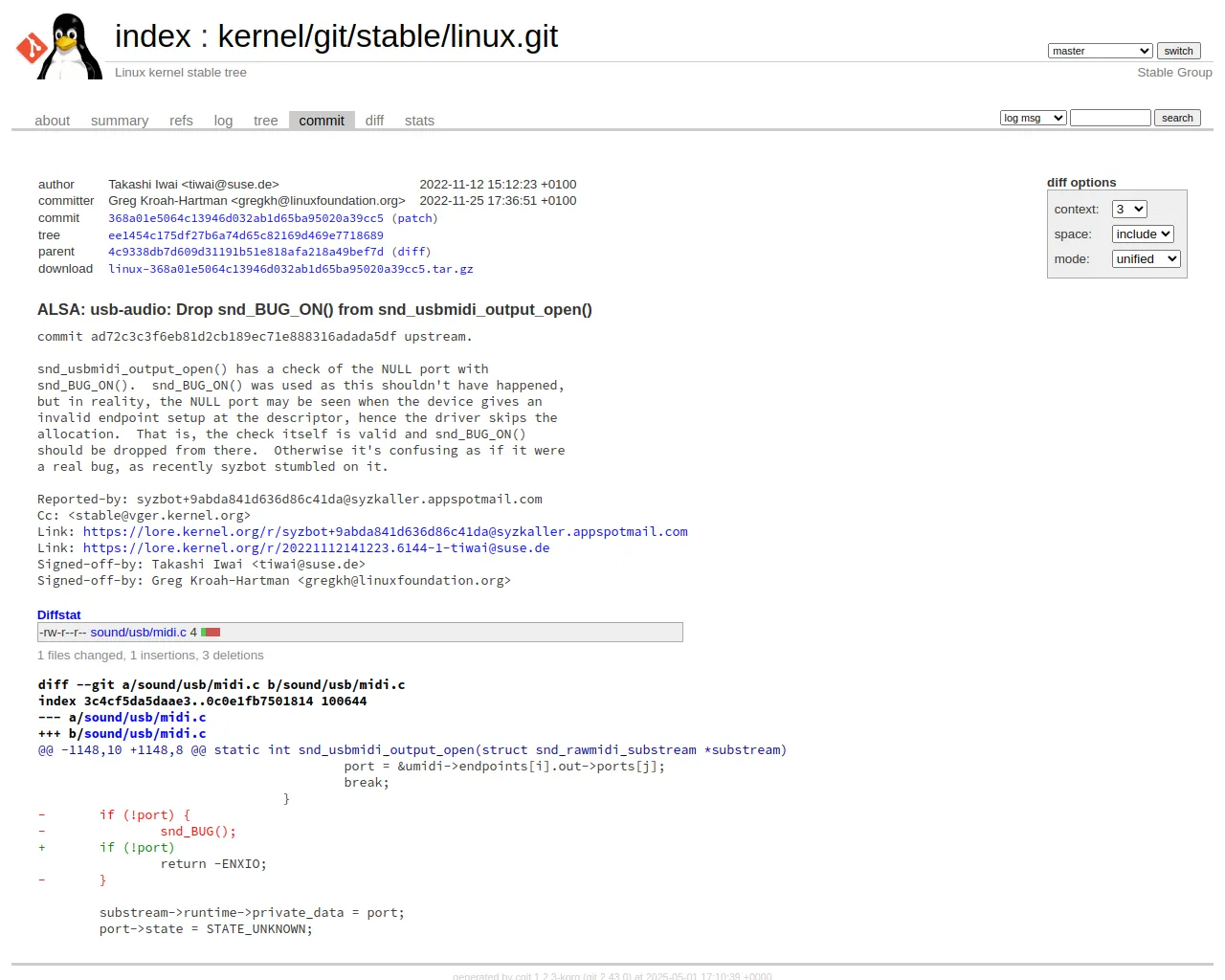Go to the stats tab

click(x=419, y=121)
